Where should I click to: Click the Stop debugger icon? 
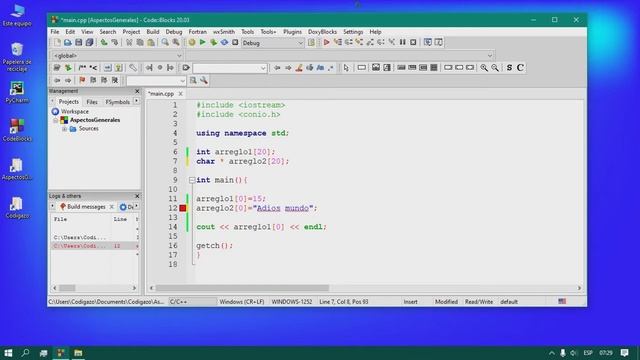(413, 42)
